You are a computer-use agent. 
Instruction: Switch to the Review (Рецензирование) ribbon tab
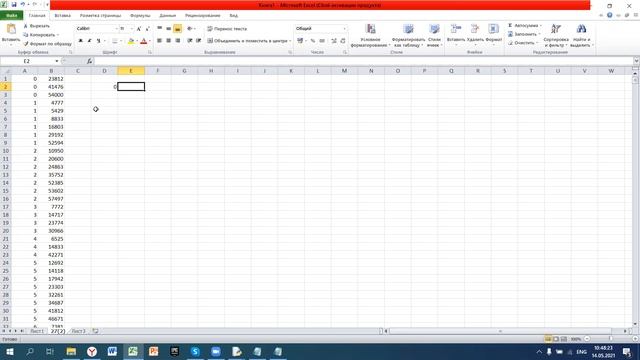[x=202, y=16]
